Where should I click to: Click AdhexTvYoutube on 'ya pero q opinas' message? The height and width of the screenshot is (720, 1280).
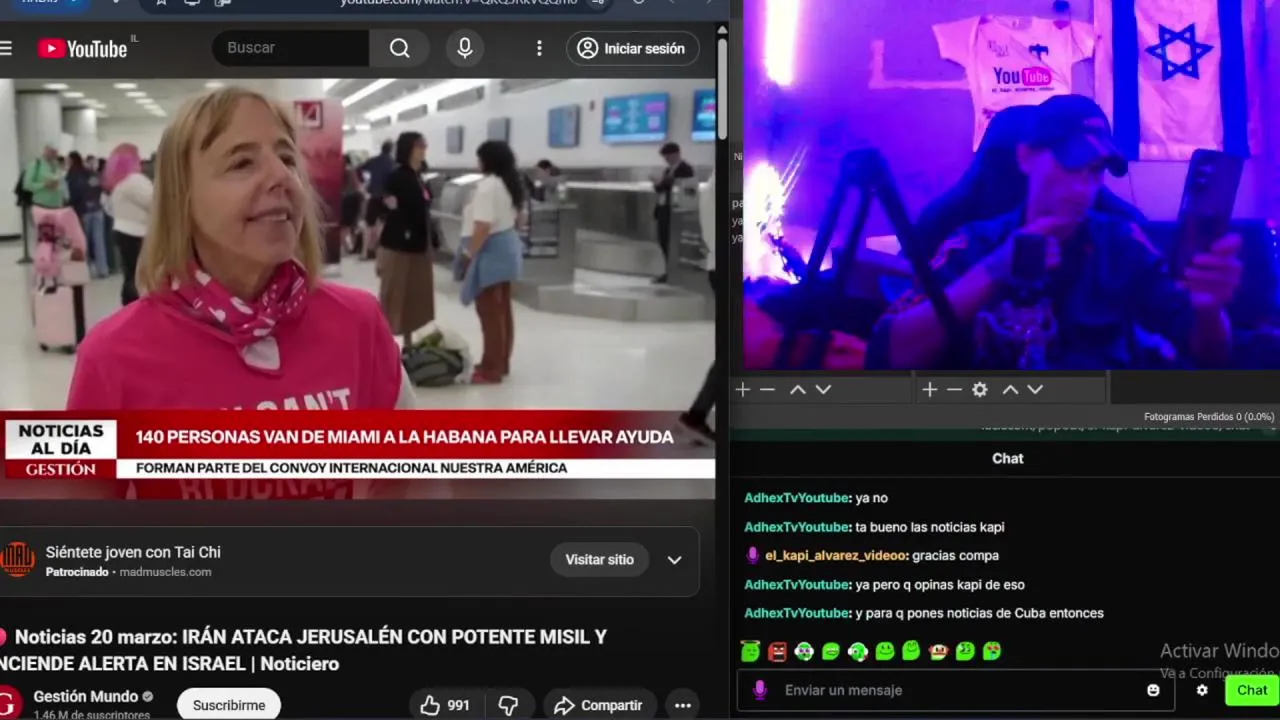pyautogui.click(x=797, y=585)
